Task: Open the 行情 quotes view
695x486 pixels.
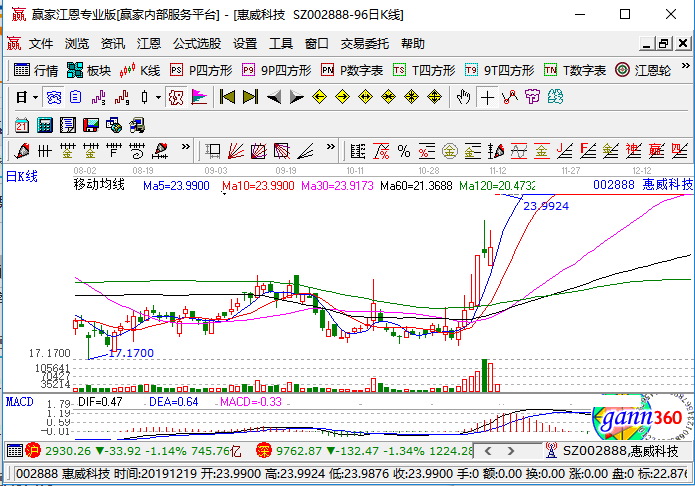Action: tap(36, 70)
